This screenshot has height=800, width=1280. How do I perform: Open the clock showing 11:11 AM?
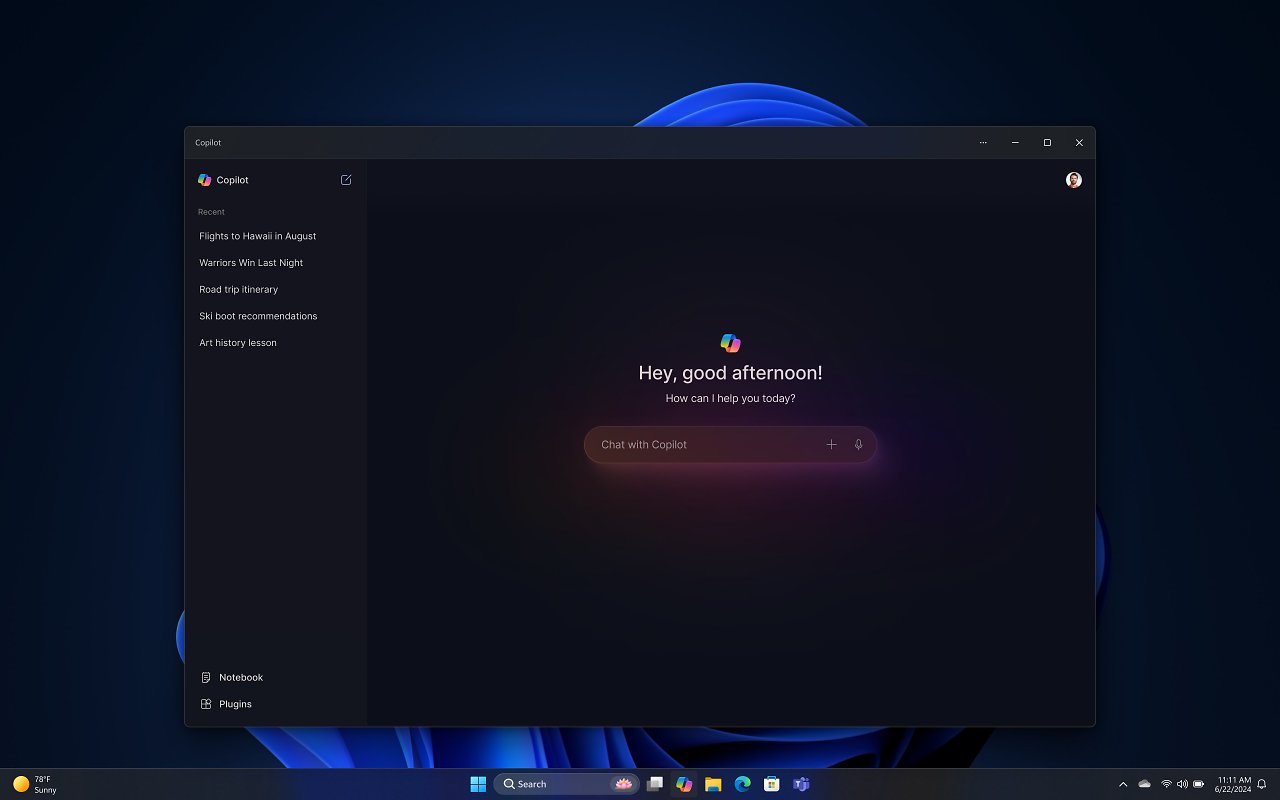tap(1234, 784)
